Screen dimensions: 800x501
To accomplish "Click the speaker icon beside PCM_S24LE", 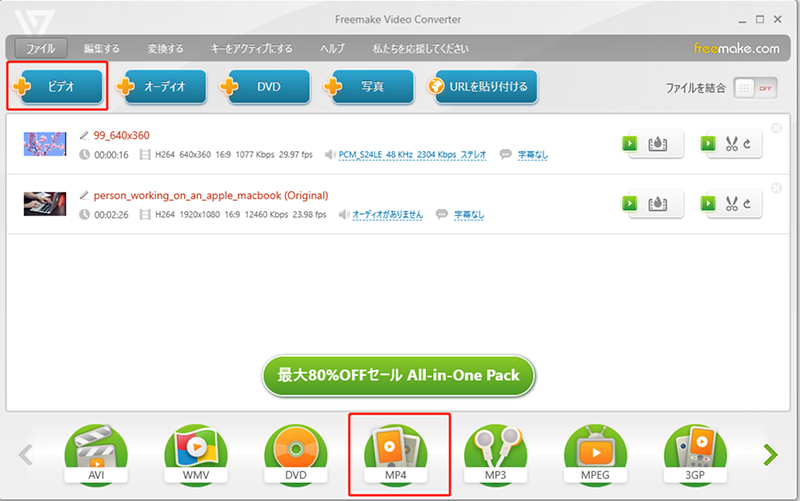I will [330, 155].
